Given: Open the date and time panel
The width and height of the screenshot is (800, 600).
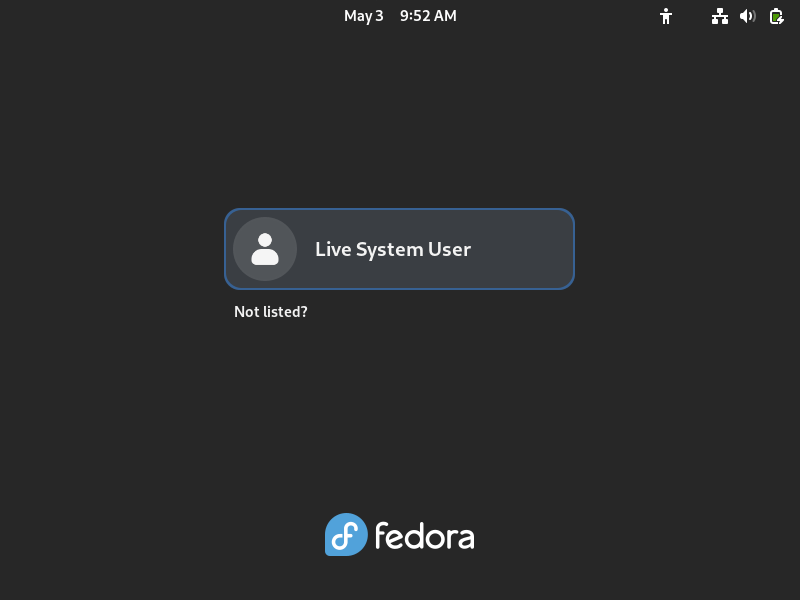Looking at the screenshot, I should [400, 16].
